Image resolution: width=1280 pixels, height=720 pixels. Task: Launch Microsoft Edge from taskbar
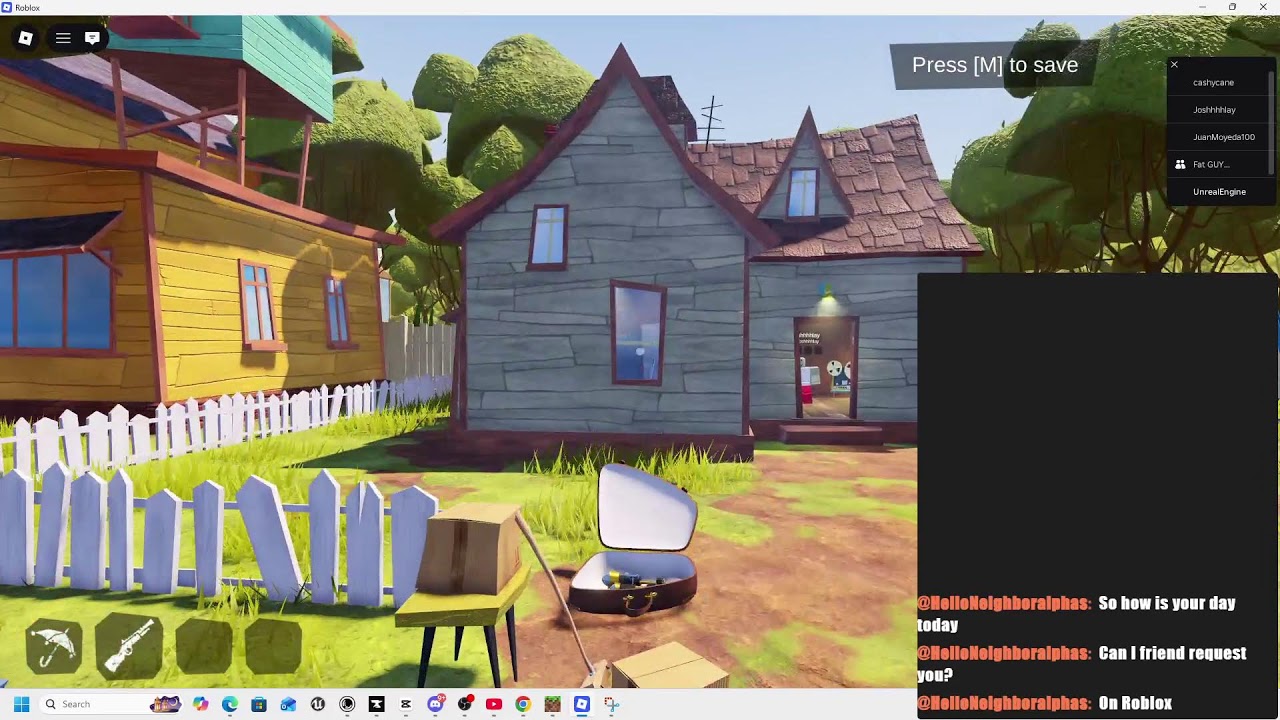click(230, 704)
